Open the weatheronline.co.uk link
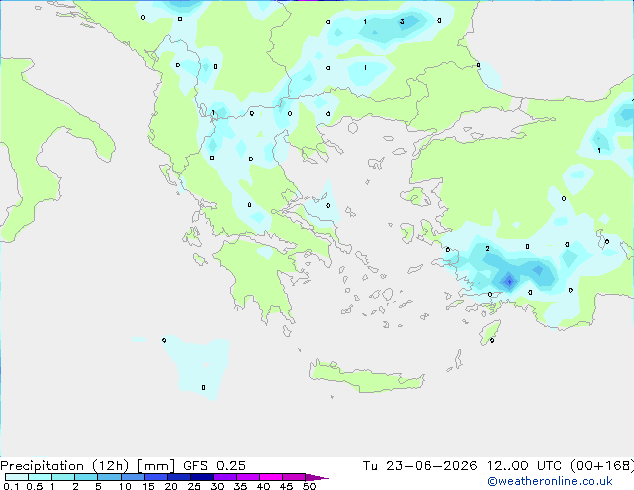 pos(550,481)
